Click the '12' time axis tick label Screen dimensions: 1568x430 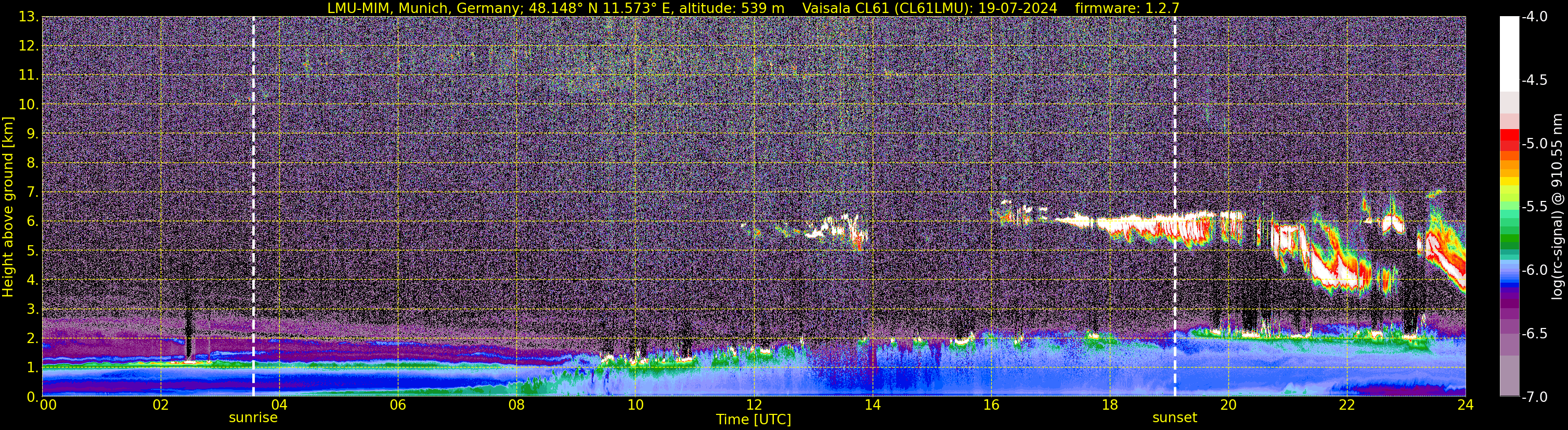pos(754,405)
